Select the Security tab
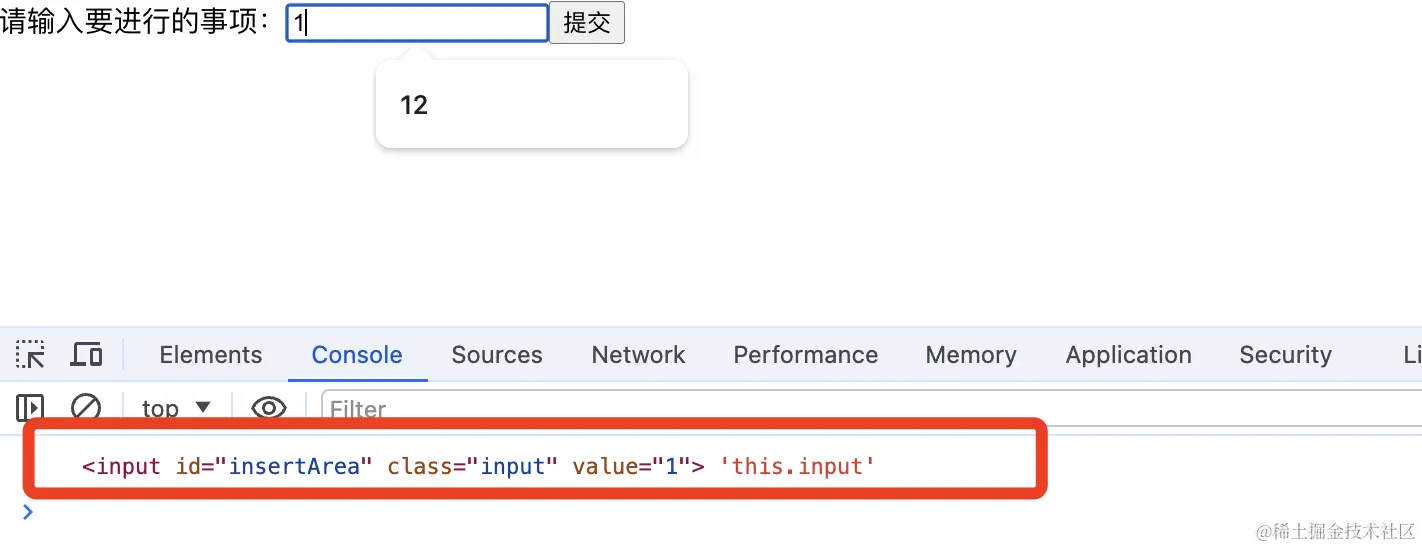Screen dimensions: 1422x548 point(1285,355)
